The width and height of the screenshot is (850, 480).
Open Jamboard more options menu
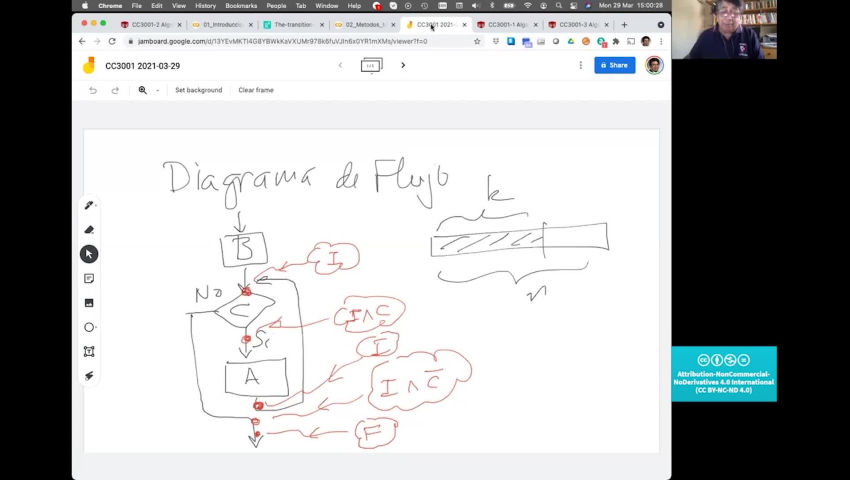click(581, 65)
